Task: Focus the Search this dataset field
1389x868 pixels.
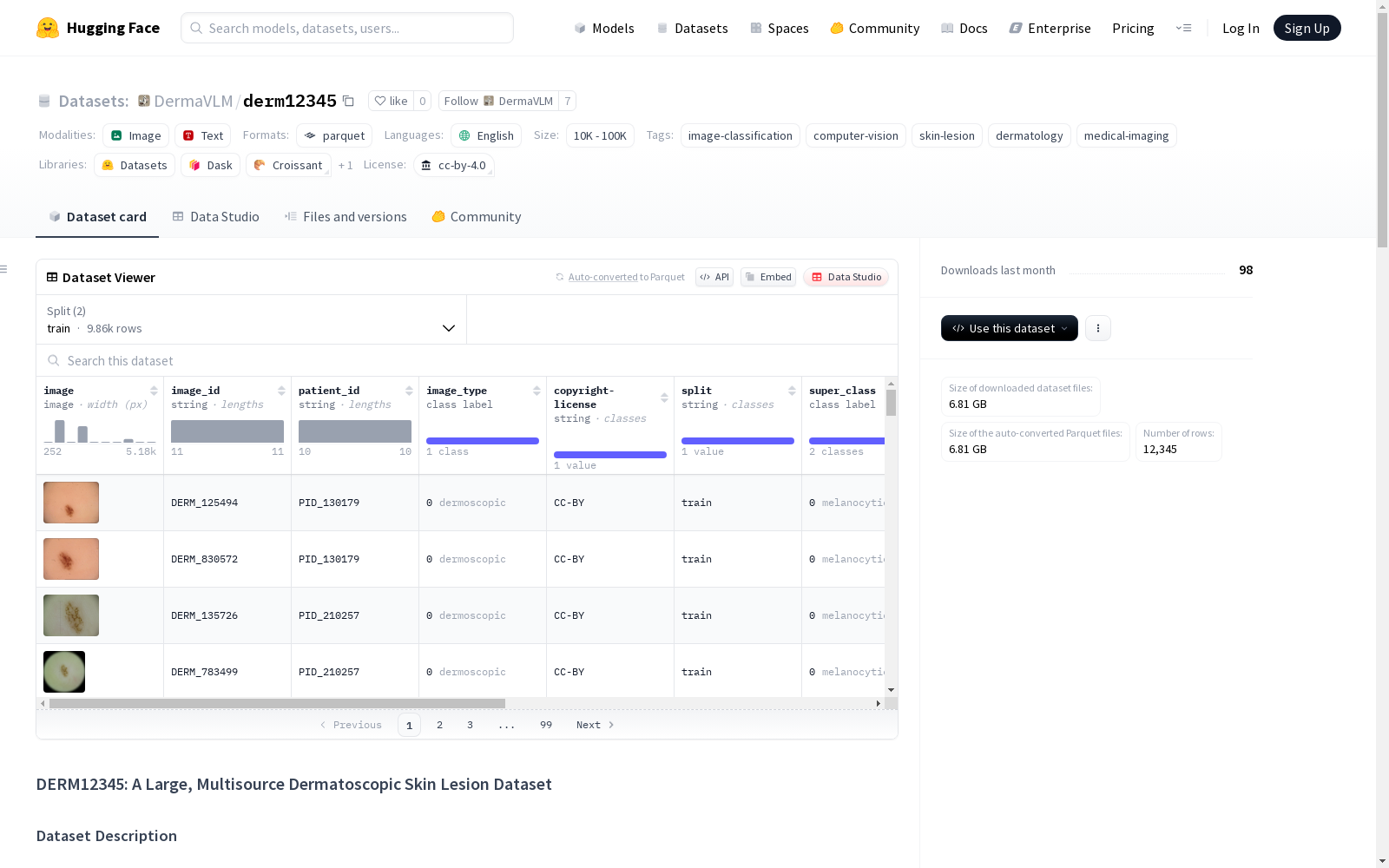Action: point(467,360)
